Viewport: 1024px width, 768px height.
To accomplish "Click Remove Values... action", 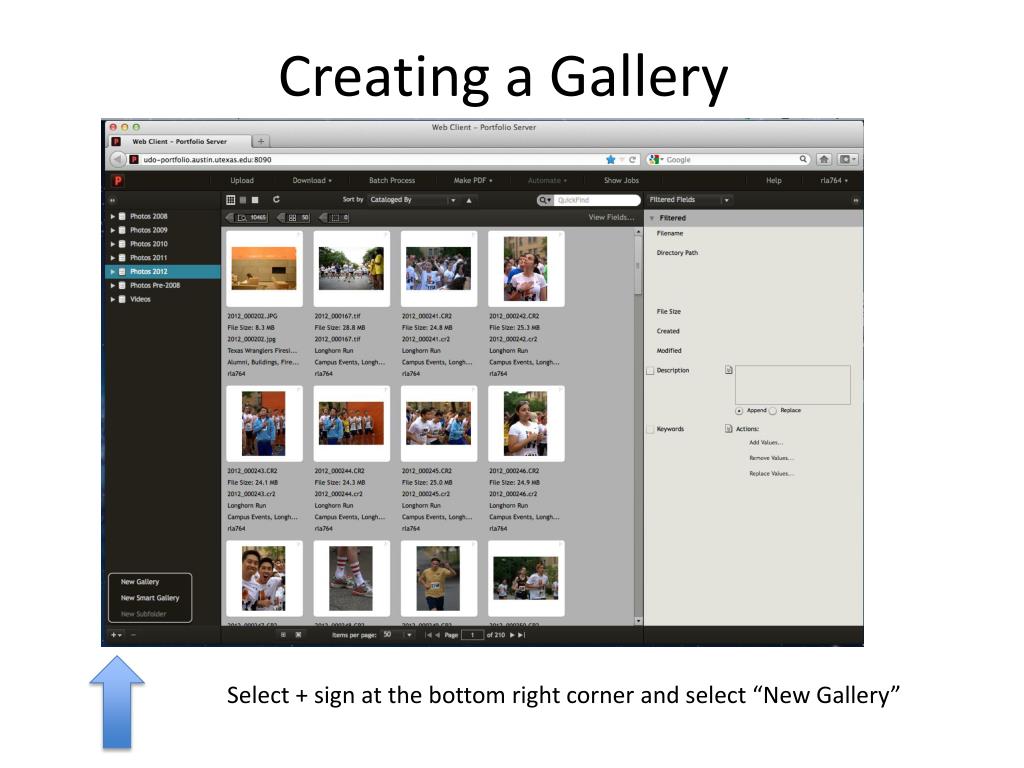I will (x=771, y=458).
